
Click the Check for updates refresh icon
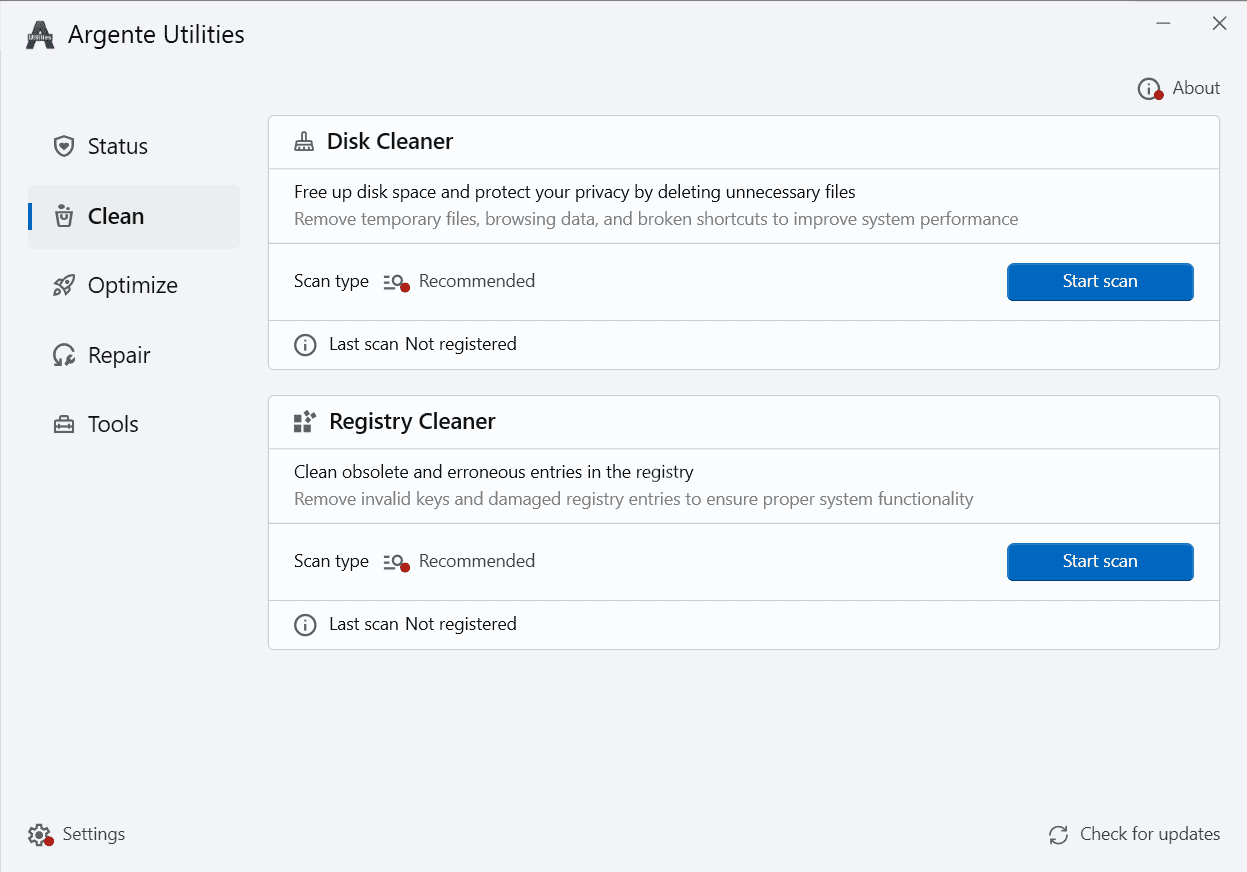1058,835
